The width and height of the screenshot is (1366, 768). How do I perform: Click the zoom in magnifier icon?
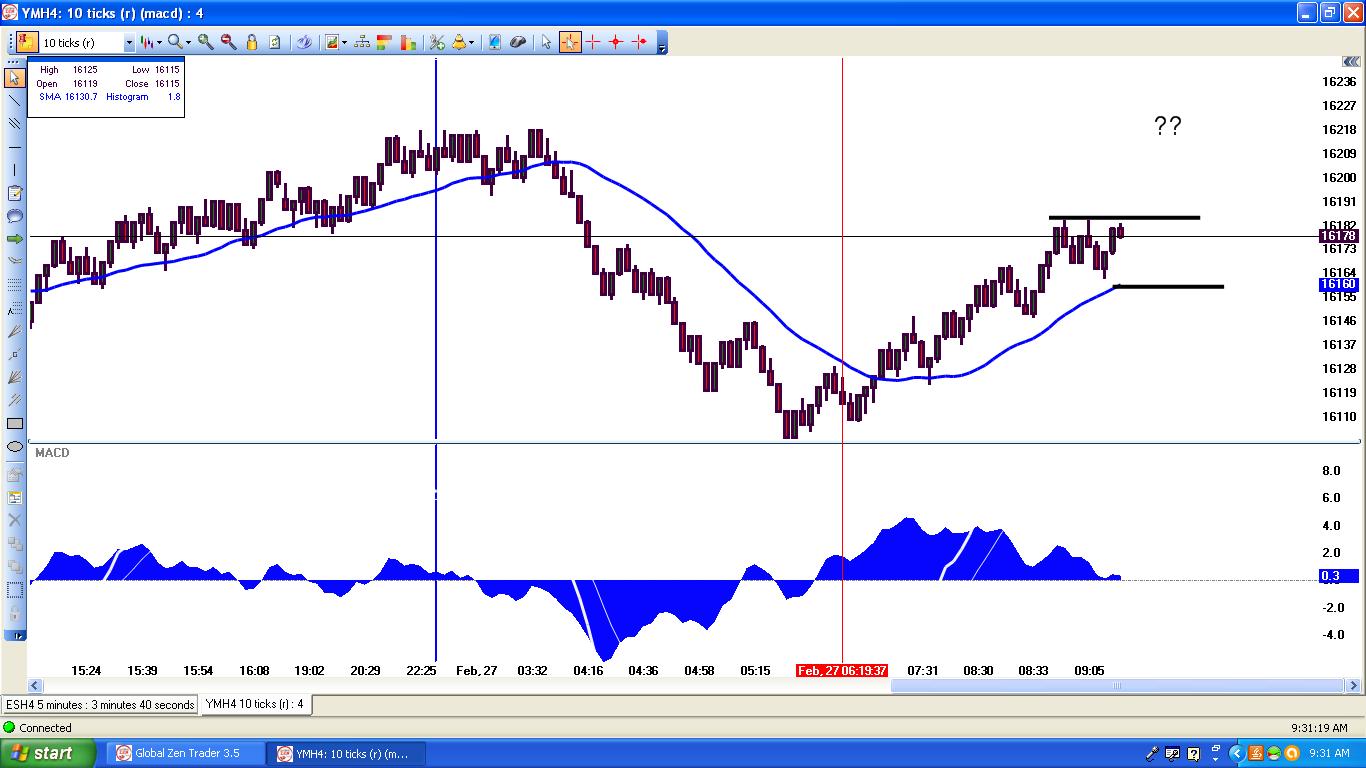(x=205, y=42)
